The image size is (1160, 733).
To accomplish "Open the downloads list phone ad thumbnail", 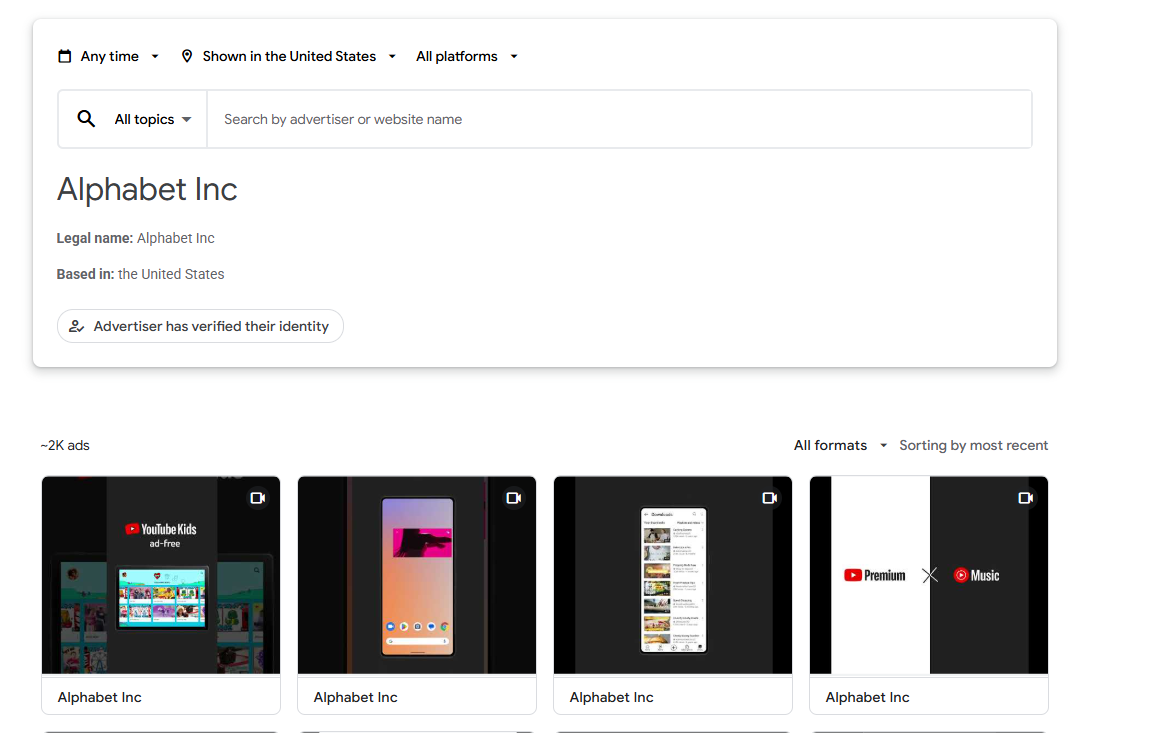I will tap(672, 575).
